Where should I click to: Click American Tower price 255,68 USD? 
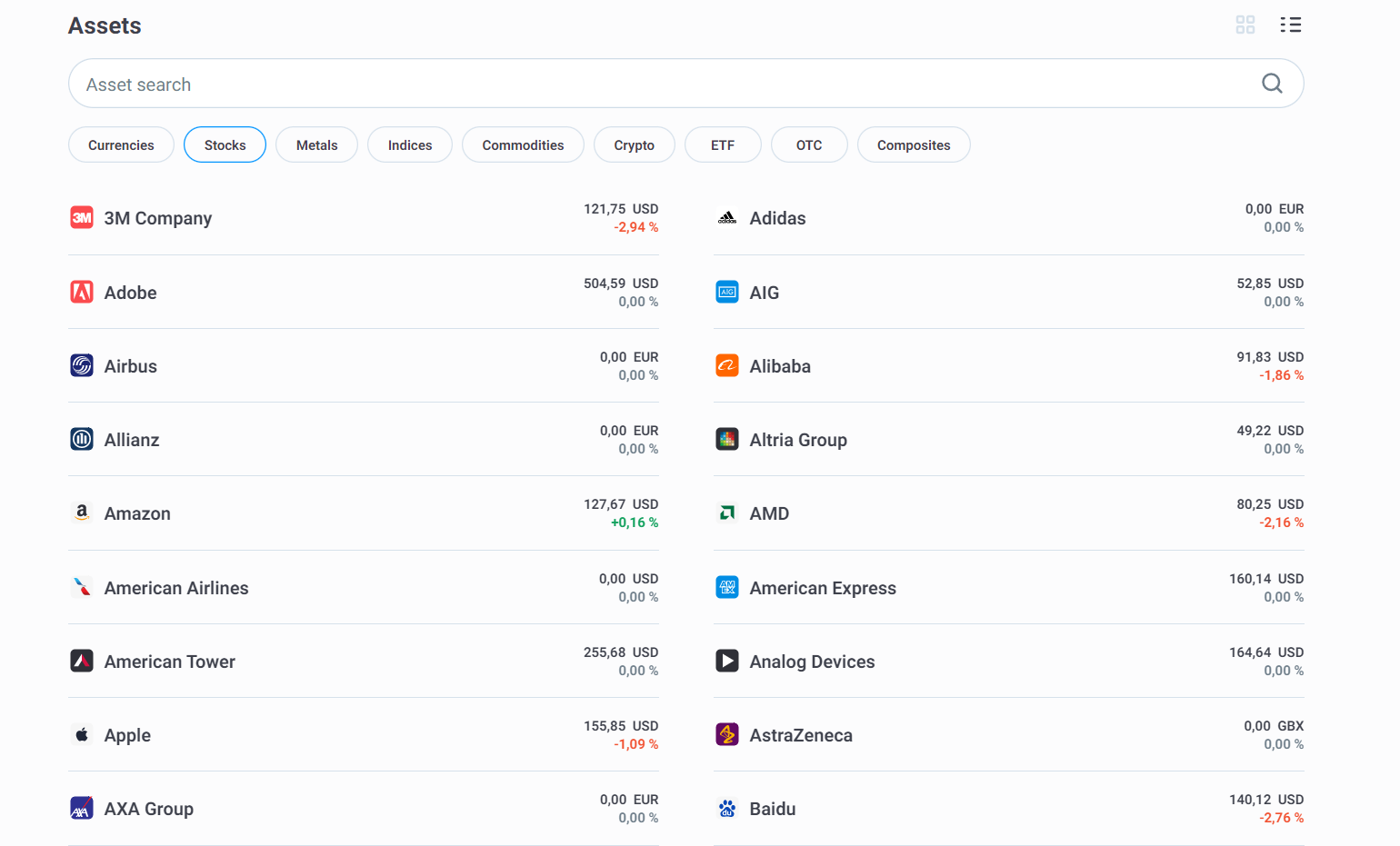tap(621, 652)
